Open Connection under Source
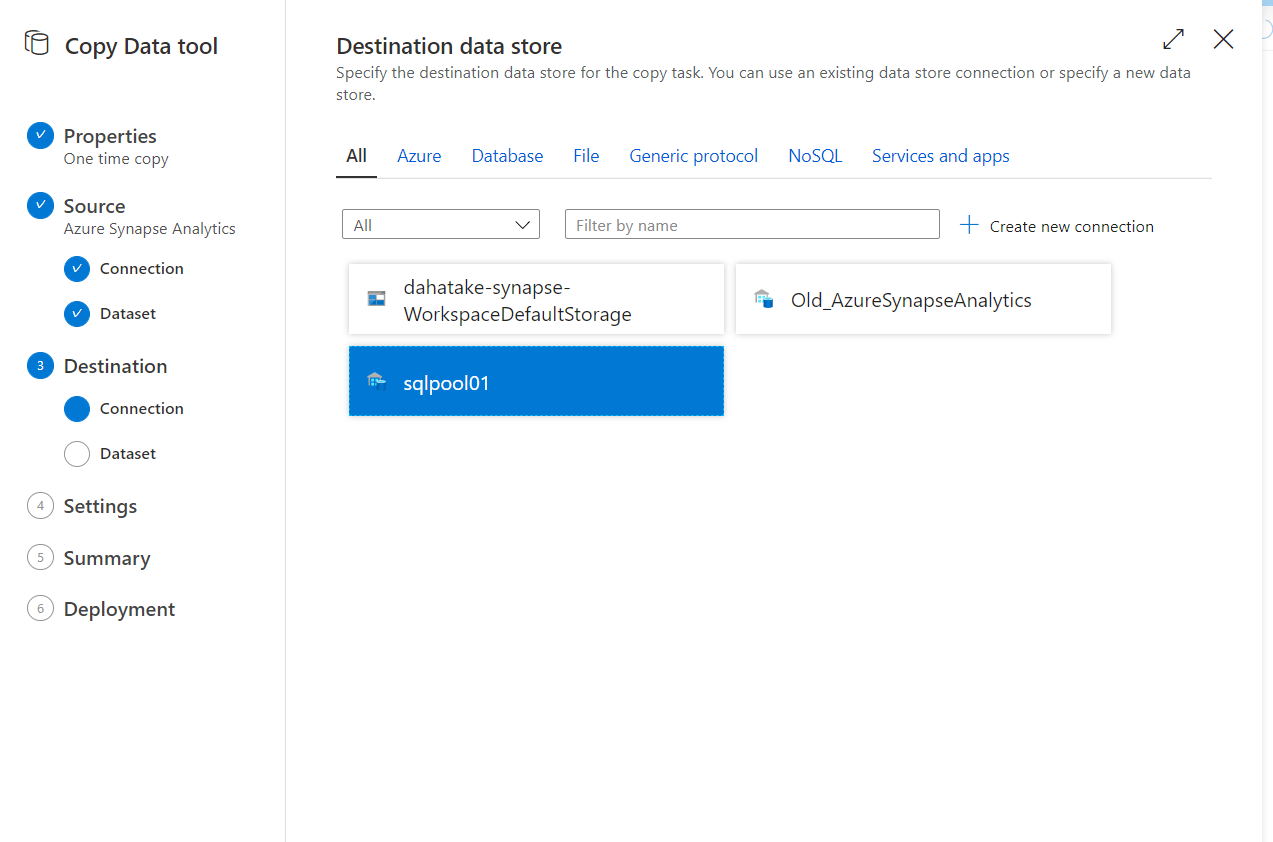 point(142,268)
